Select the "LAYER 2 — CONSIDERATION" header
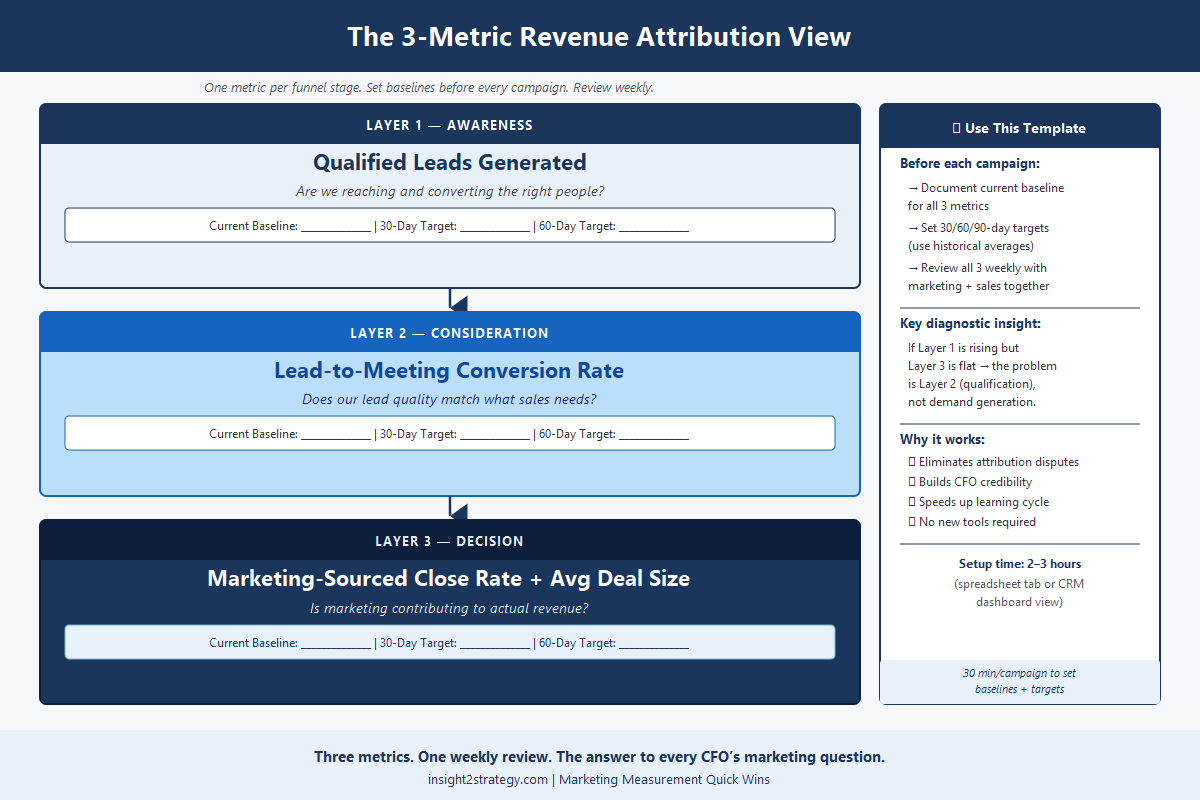 coord(449,333)
